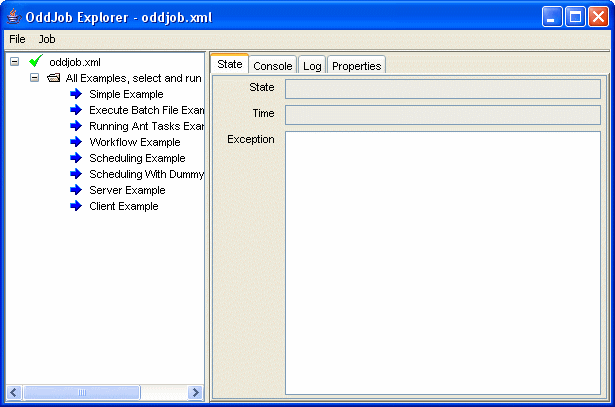615x407 pixels.
Task: Open the File menu
Action: click(17, 39)
